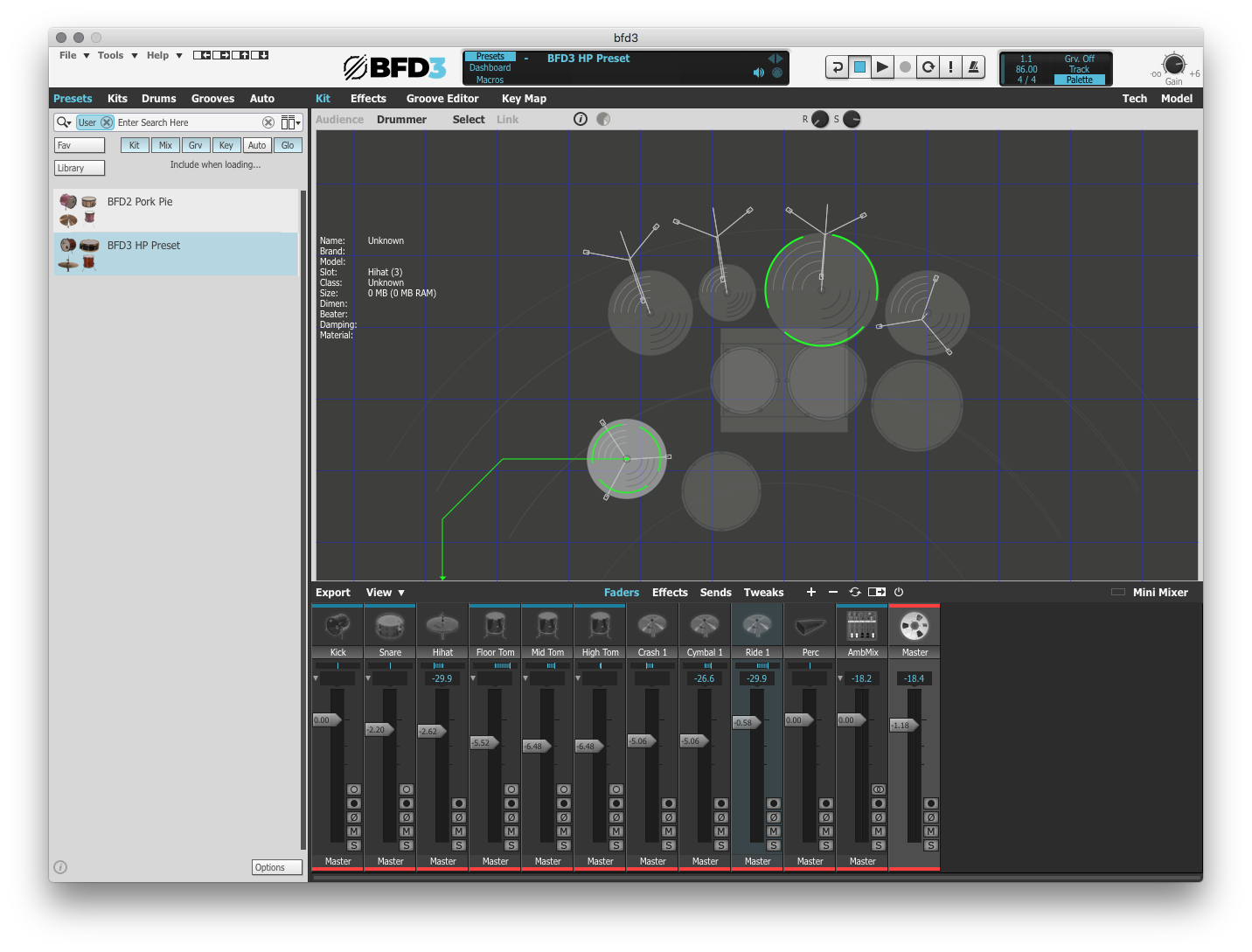Toggle stereo link on AmbMix channel

(879, 789)
